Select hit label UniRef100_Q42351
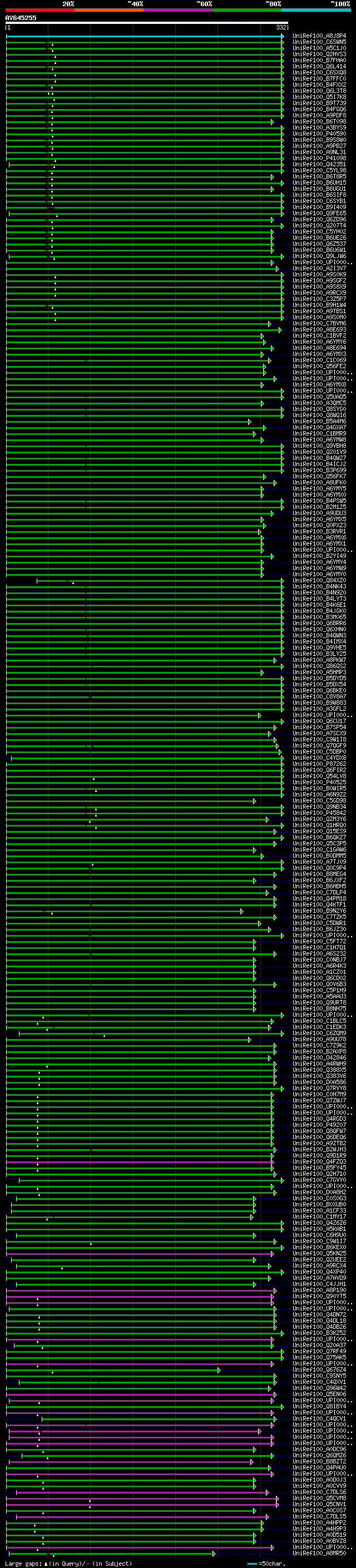 pyautogui.click(x=319, y=164)
